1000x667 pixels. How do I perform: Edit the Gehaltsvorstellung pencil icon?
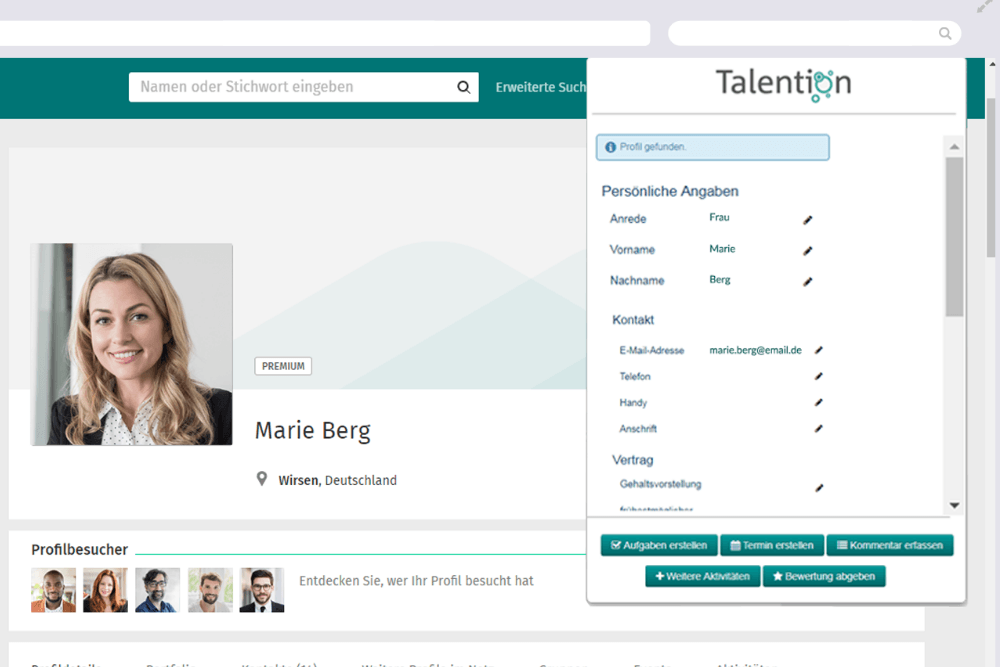(819, 488)
